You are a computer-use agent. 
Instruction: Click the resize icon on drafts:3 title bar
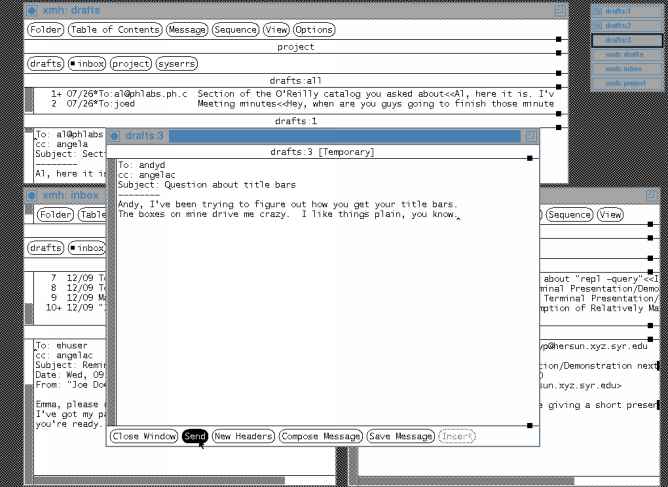point(530,135)
